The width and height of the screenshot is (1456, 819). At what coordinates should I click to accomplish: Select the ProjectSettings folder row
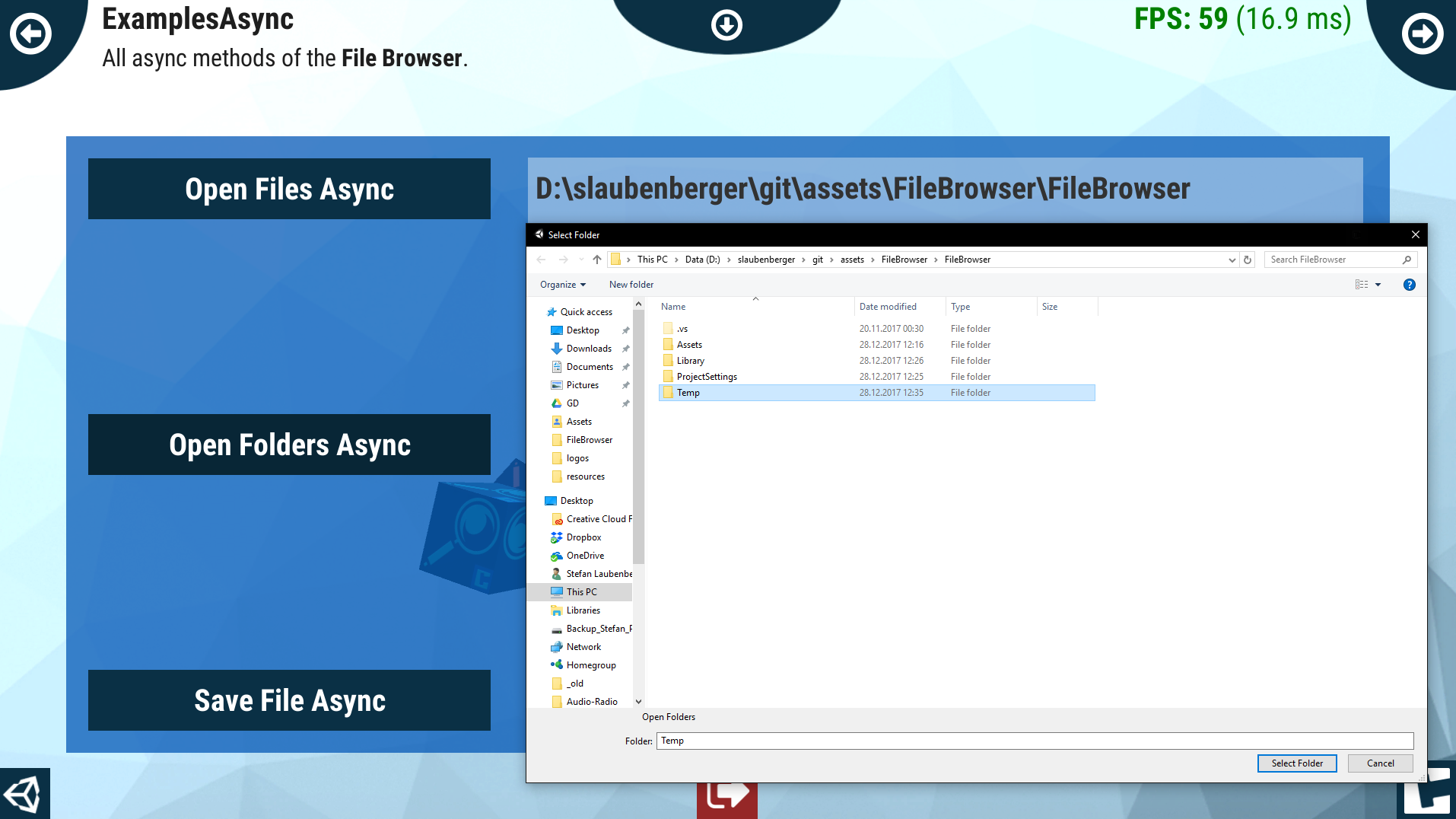coord(876,377)
